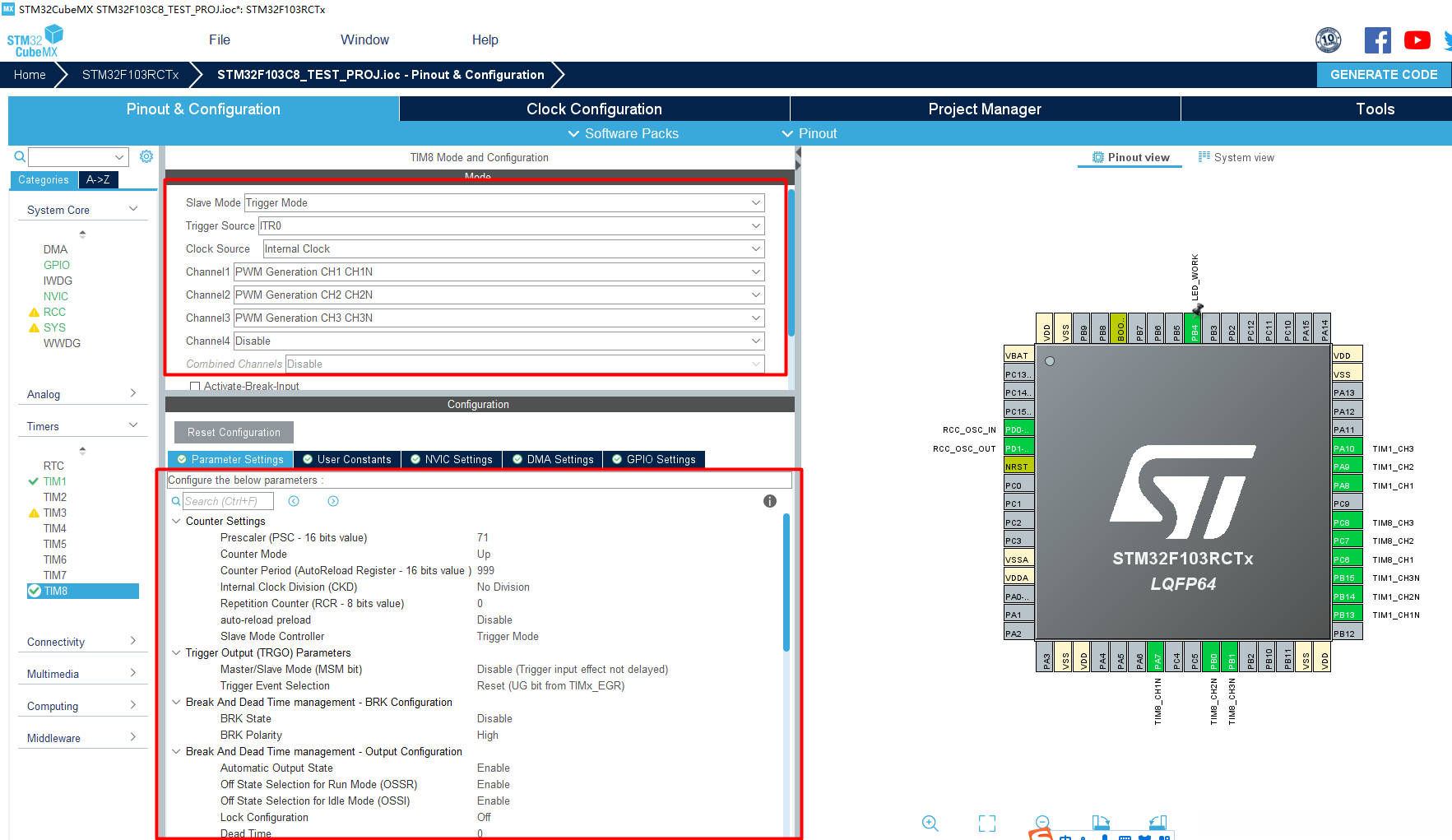
Task: Open the Software Packs dropdown menu
Action: click(x=623, y=133)
